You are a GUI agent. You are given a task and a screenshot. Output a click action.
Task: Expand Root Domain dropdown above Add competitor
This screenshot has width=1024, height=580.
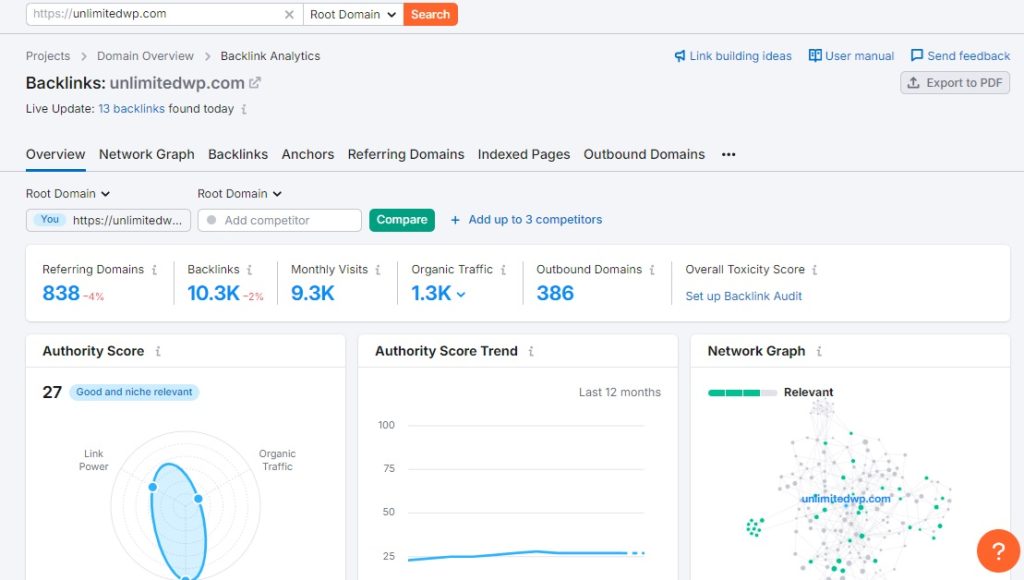[x=240, y=194]
